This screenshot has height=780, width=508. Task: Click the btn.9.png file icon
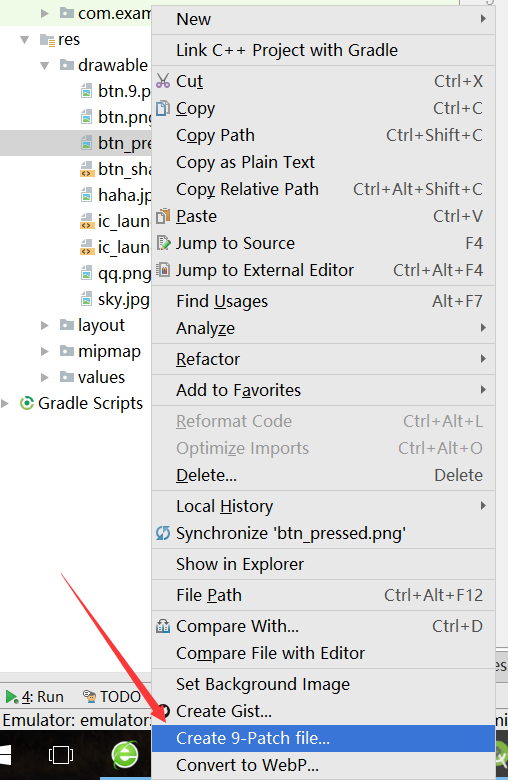click(86, 91)
